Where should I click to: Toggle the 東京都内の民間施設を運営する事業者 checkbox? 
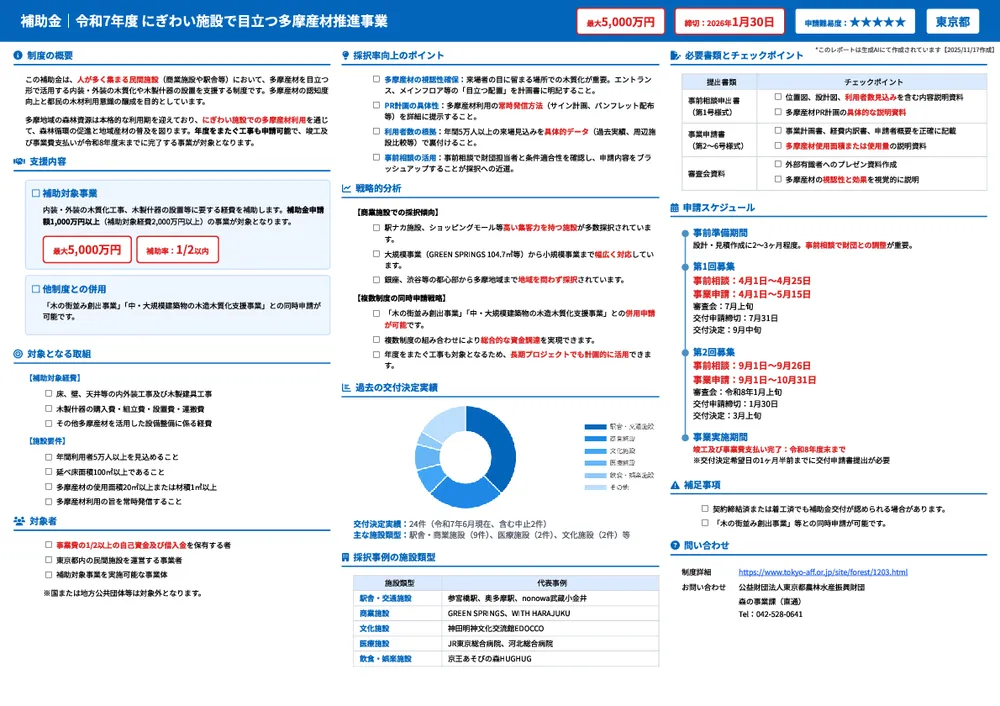[x=49, y=560]
